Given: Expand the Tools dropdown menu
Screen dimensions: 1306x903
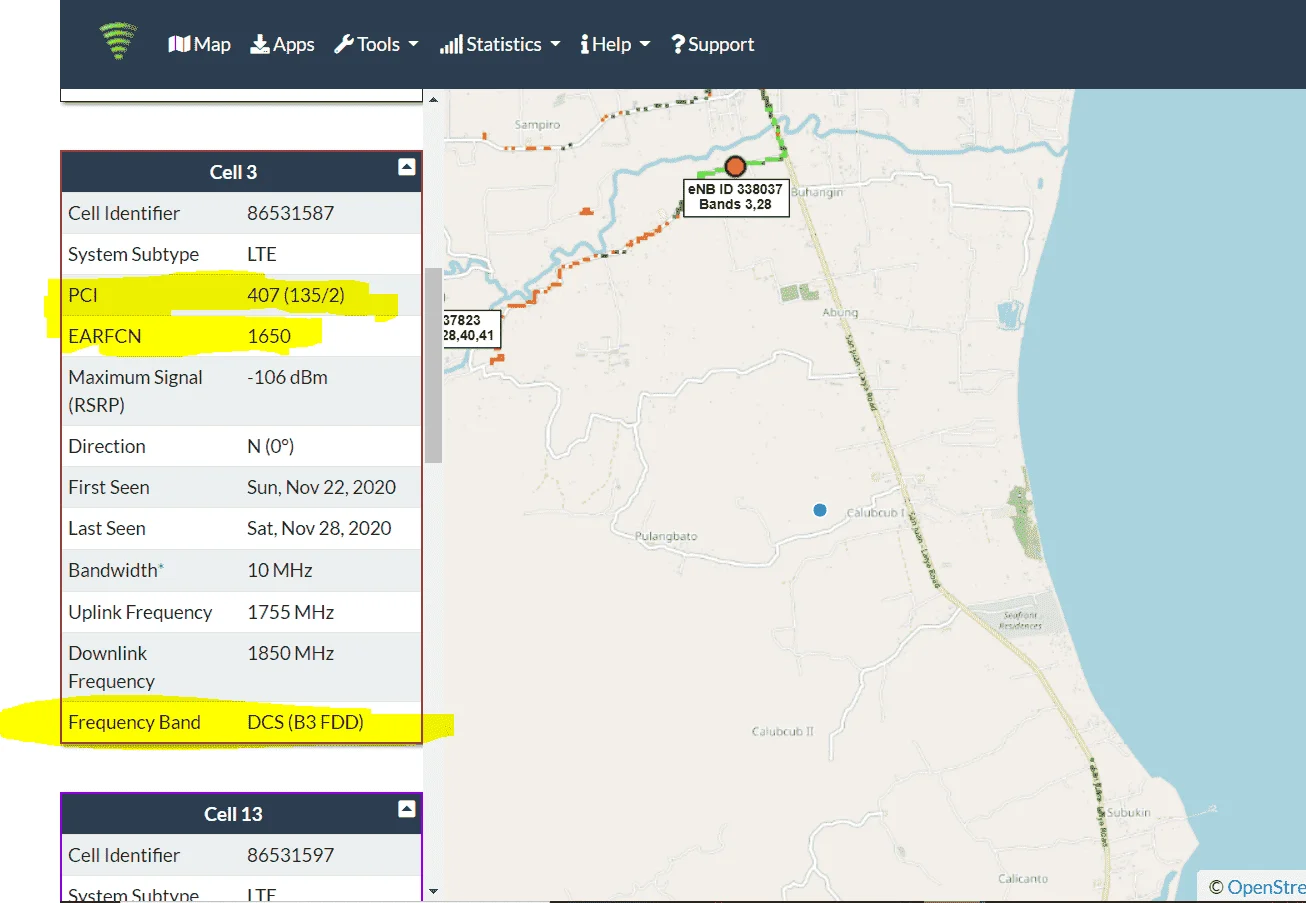Looking at the screenshot, I should coord(375,44).
